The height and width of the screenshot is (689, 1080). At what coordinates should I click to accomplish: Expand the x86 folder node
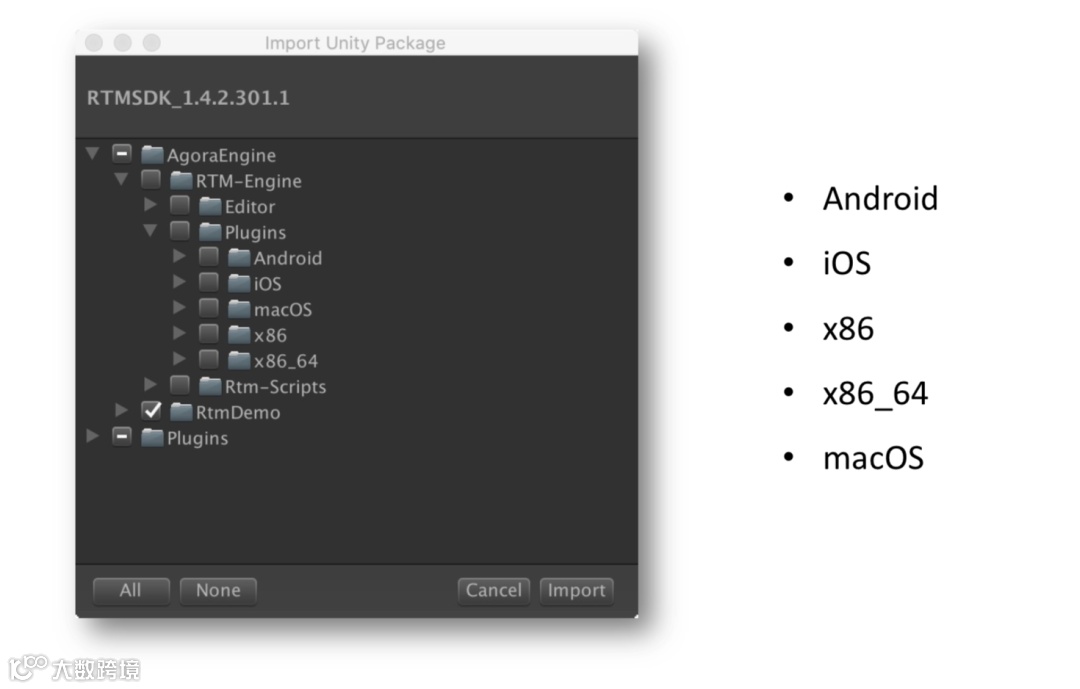(179, 333)
